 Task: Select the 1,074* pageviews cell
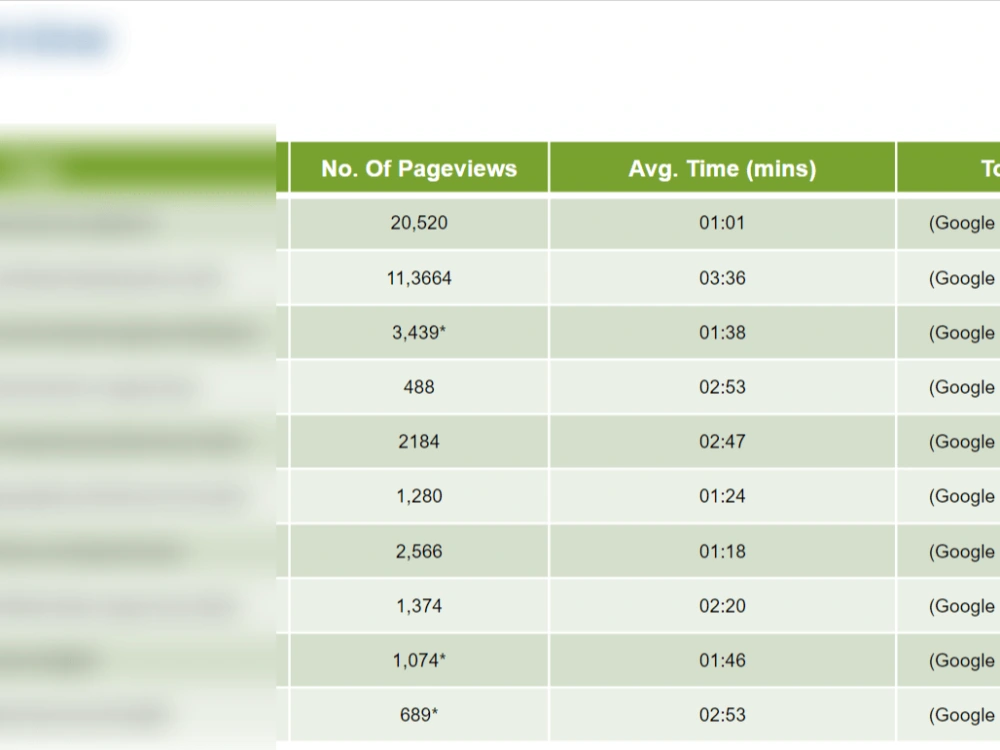point(419,661)
